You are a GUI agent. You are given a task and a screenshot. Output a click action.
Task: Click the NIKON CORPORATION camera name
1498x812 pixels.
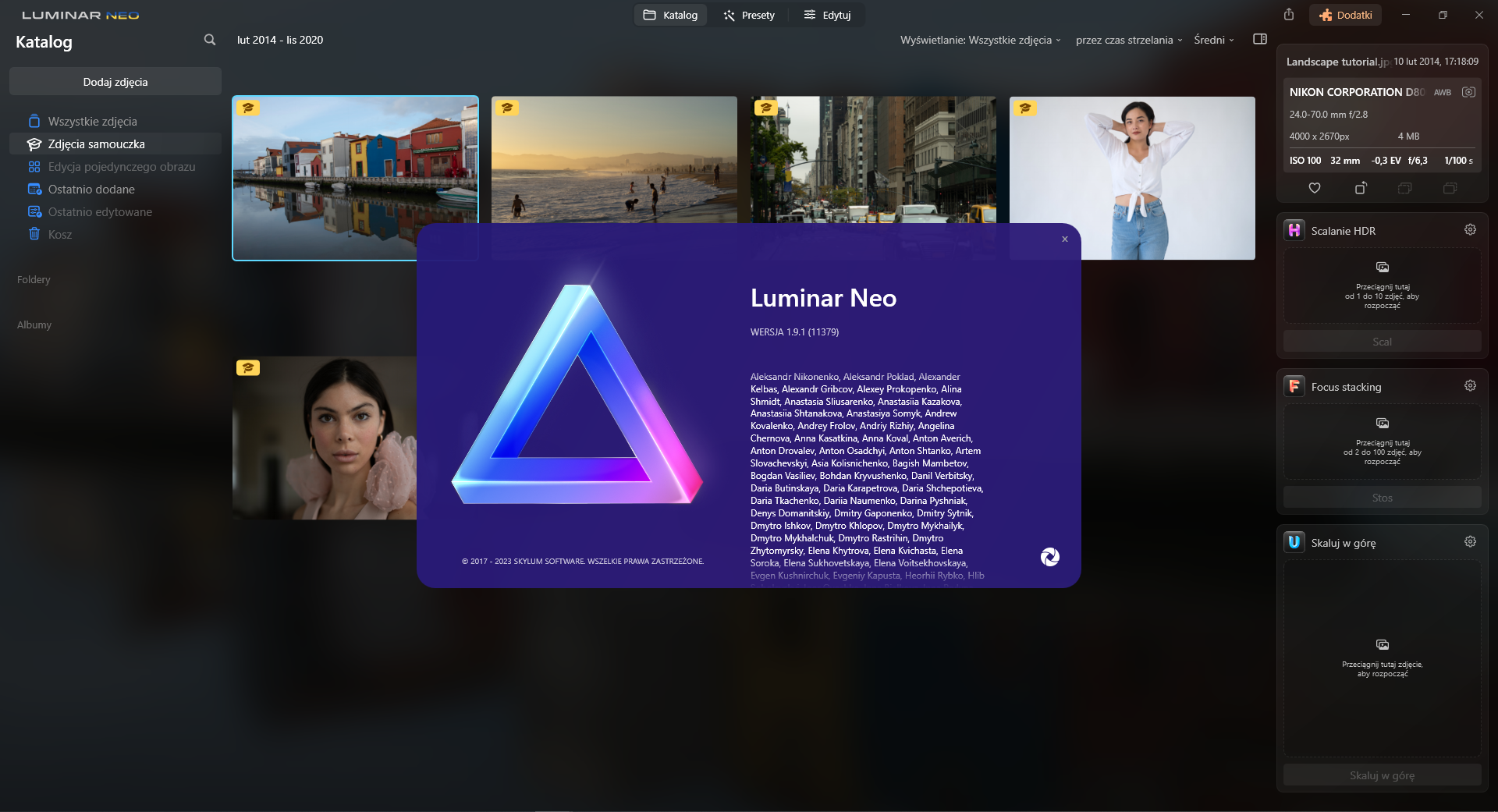click(x=1356, y=92)
